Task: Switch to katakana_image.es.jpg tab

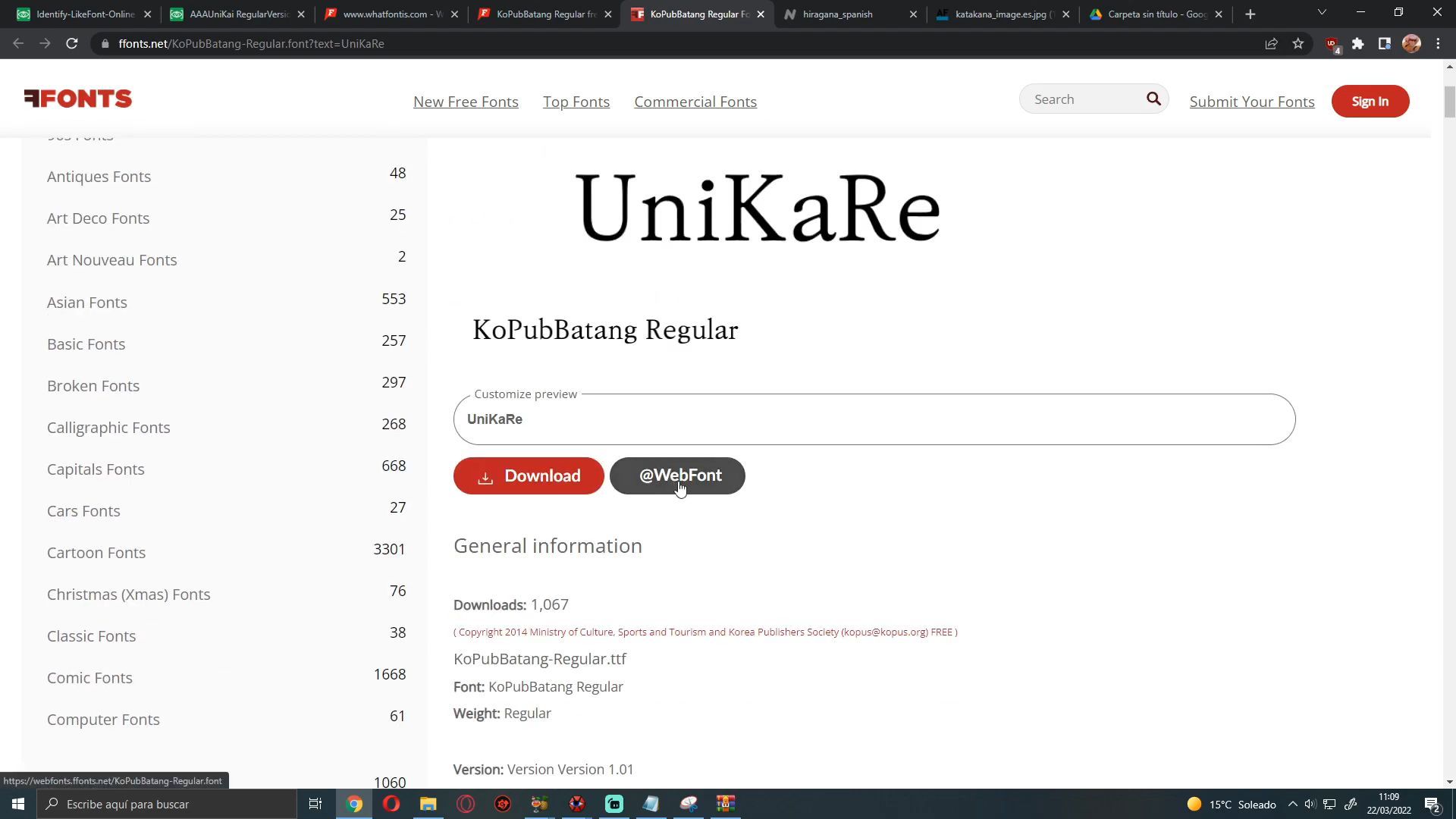Action: click(1003, 14)
